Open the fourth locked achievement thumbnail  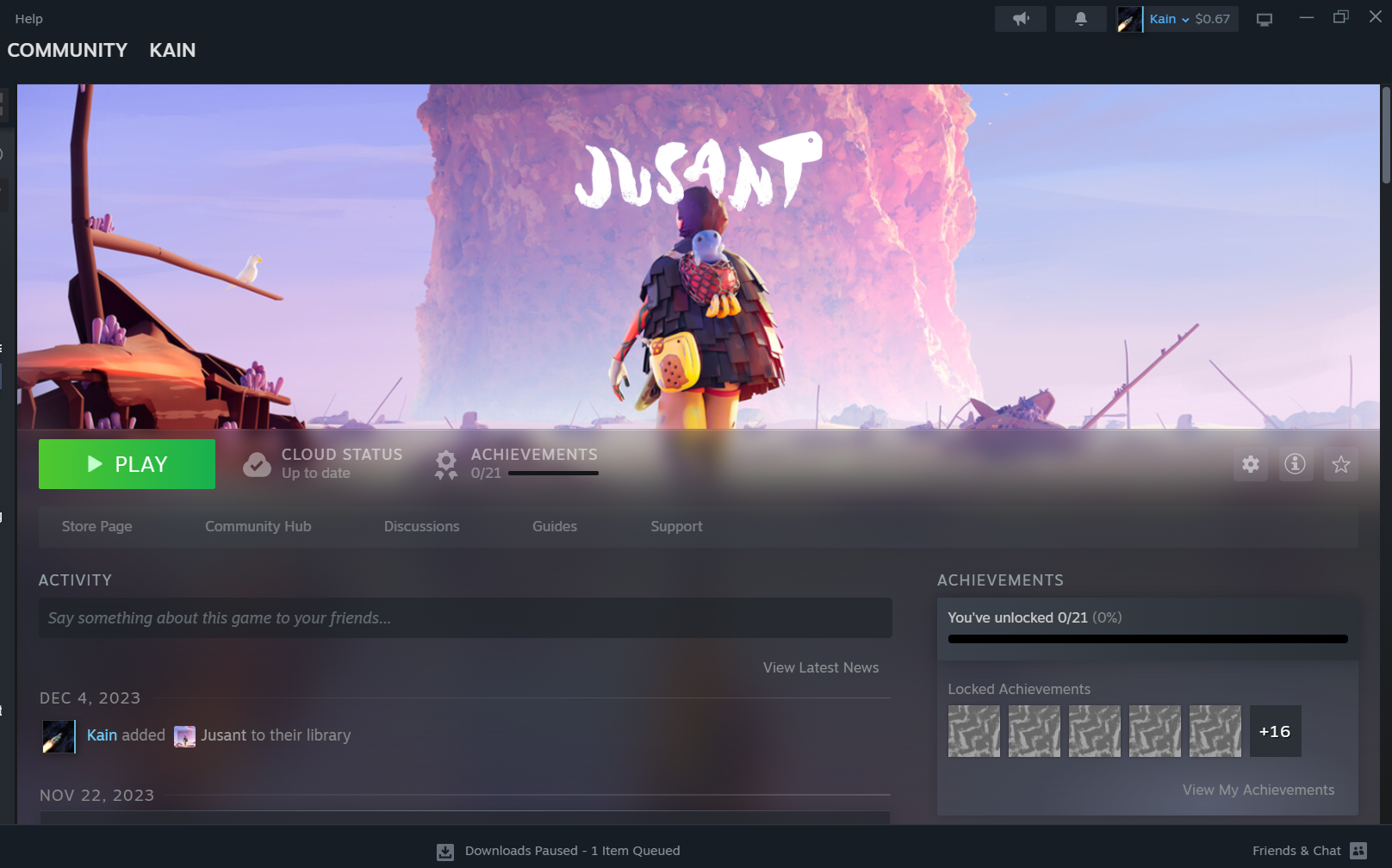(x=1155, y=731)
